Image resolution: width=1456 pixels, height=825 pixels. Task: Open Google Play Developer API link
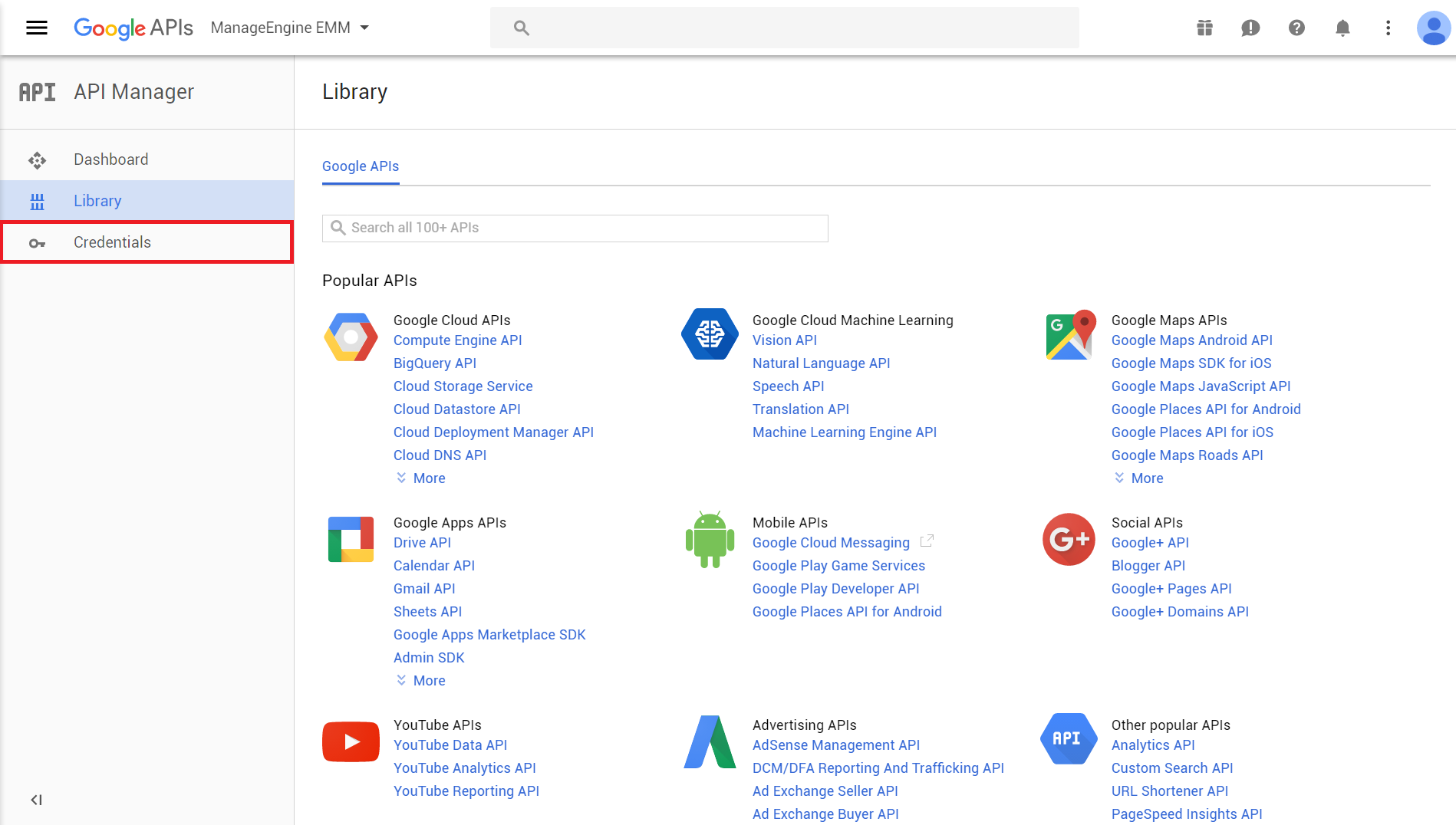[836, 589]
